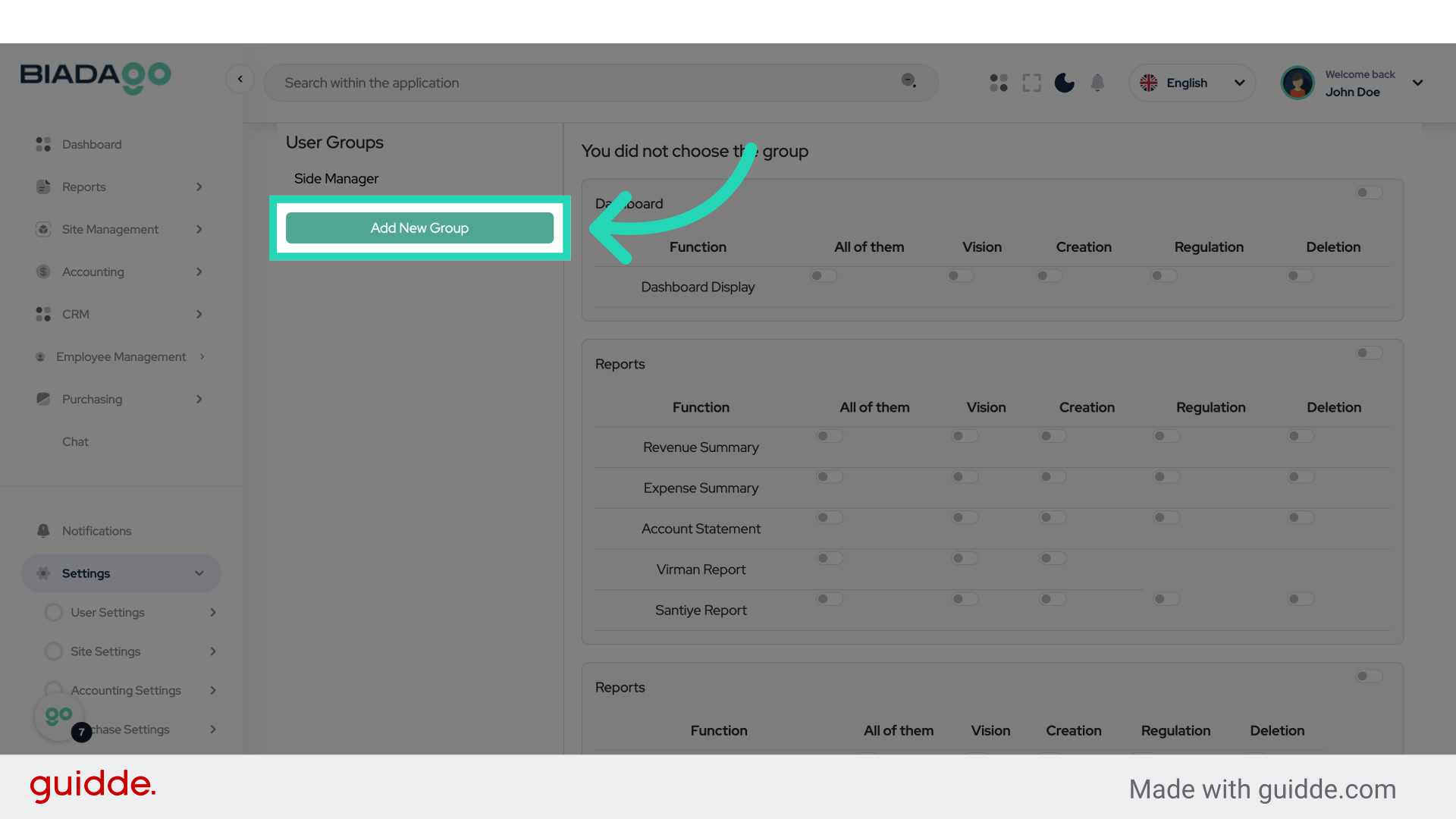Click the BIADAGO logo

[x=96, y=77]
